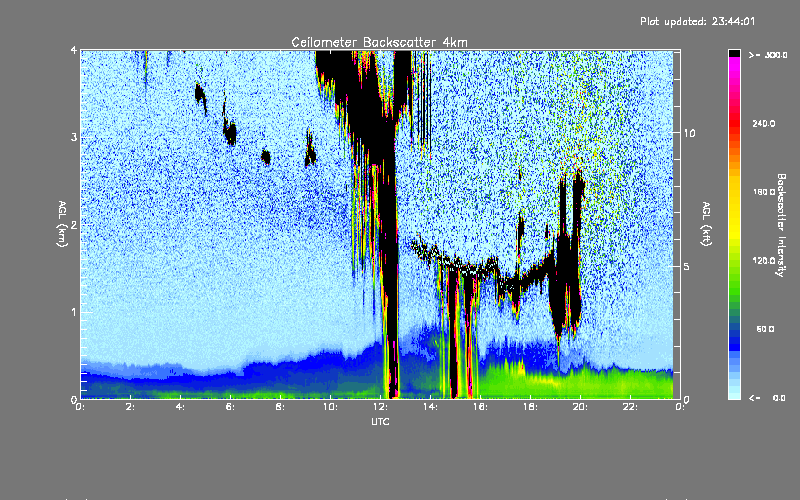The width and height of the screenshot is (800, 500).
Task: Click the 2 tick on the km axis
Action: click(74, 225)
